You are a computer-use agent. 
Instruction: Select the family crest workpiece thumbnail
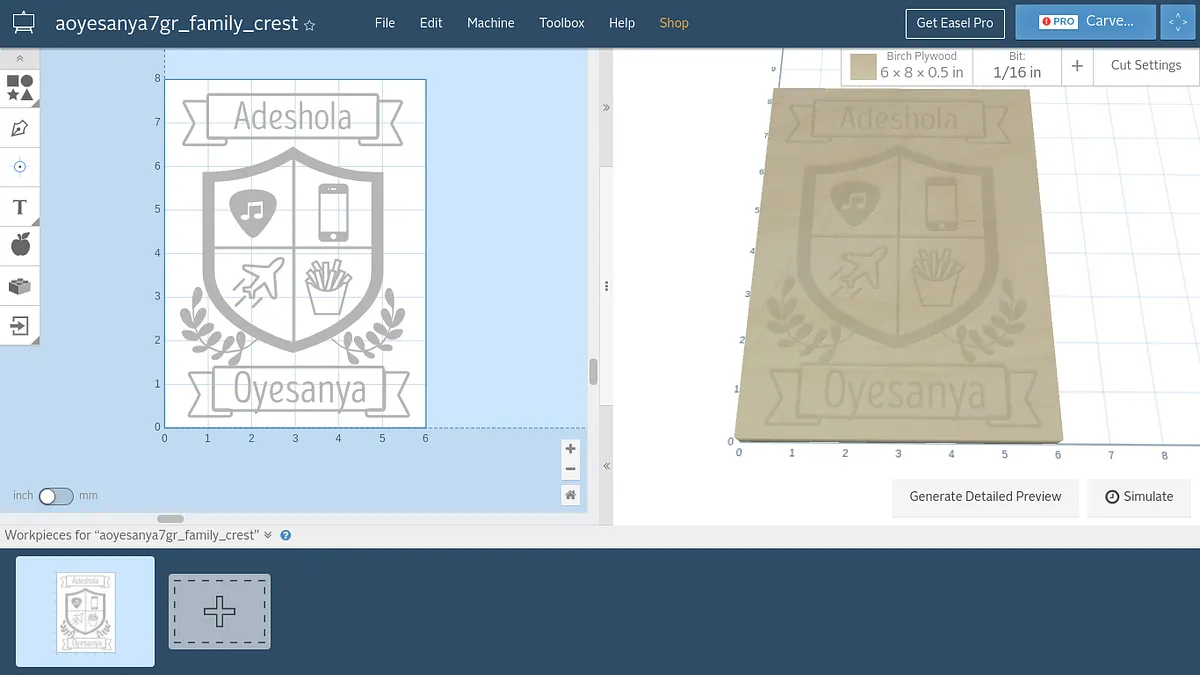coord(86,611)
